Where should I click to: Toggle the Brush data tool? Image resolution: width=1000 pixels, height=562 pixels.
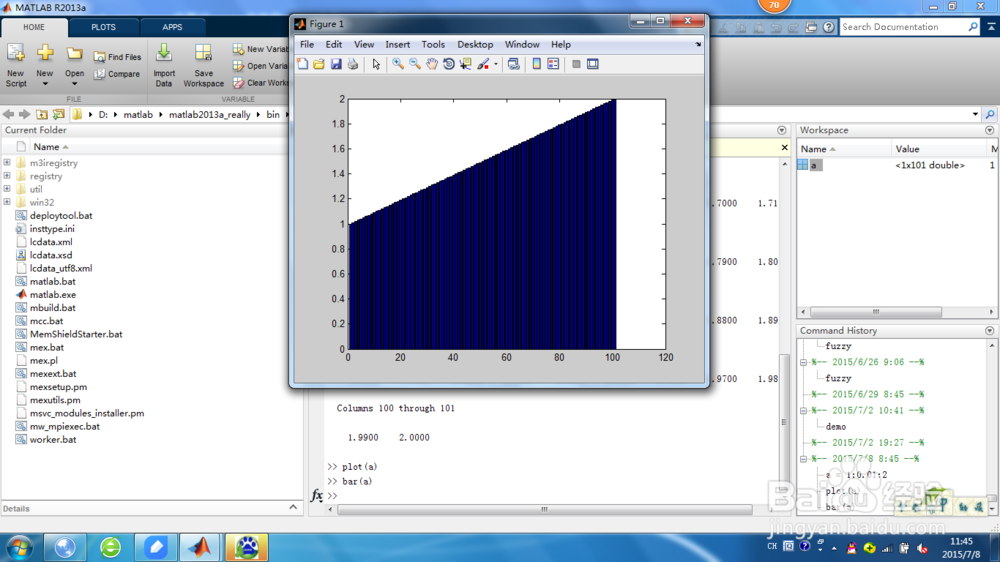pos(483,64)
